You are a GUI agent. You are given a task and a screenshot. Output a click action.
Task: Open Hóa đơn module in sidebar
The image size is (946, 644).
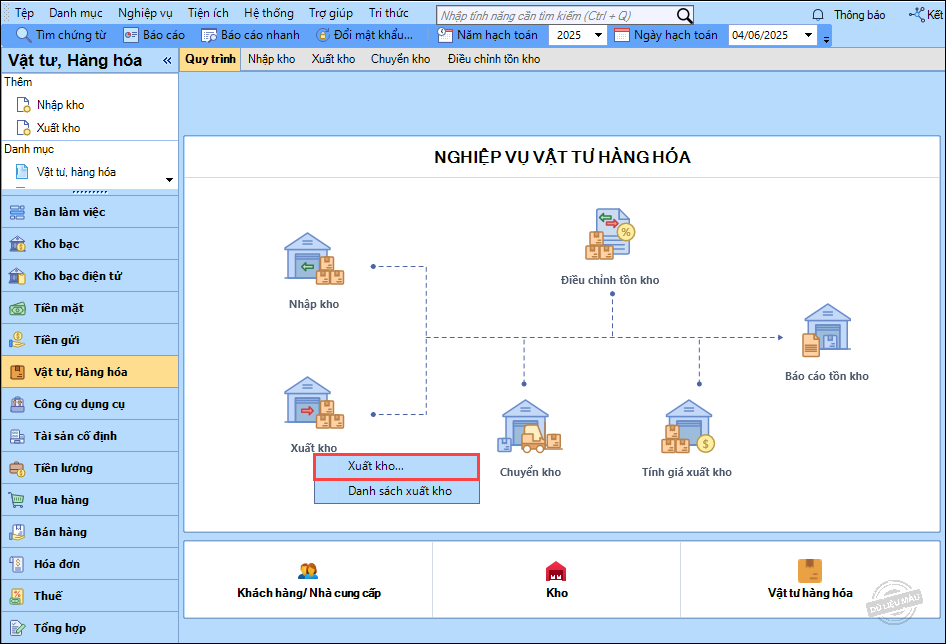coord(90,564)
